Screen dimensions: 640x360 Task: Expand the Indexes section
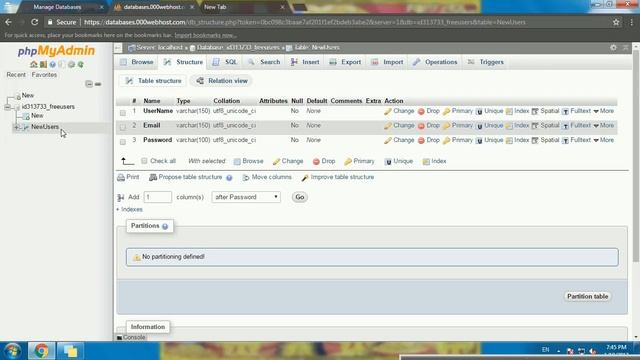[129, 209]
